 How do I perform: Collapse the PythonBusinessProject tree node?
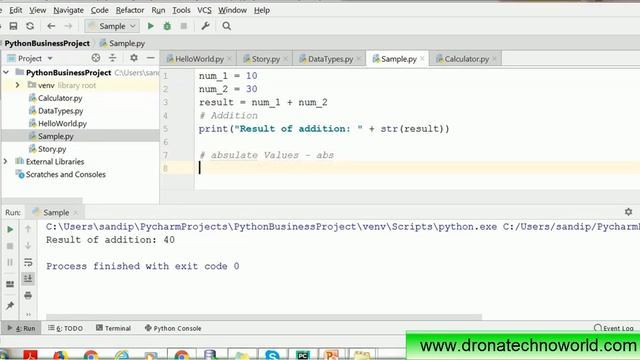6,72
